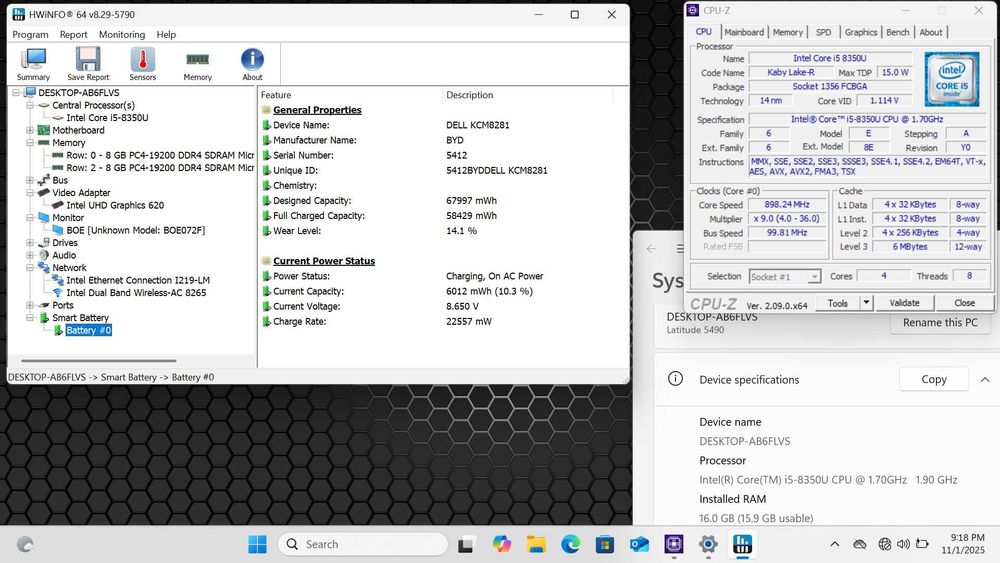This screenshot has height=563, width=1000.
Task: Click CPU-Z Tools button
Action: click(837, 303)
